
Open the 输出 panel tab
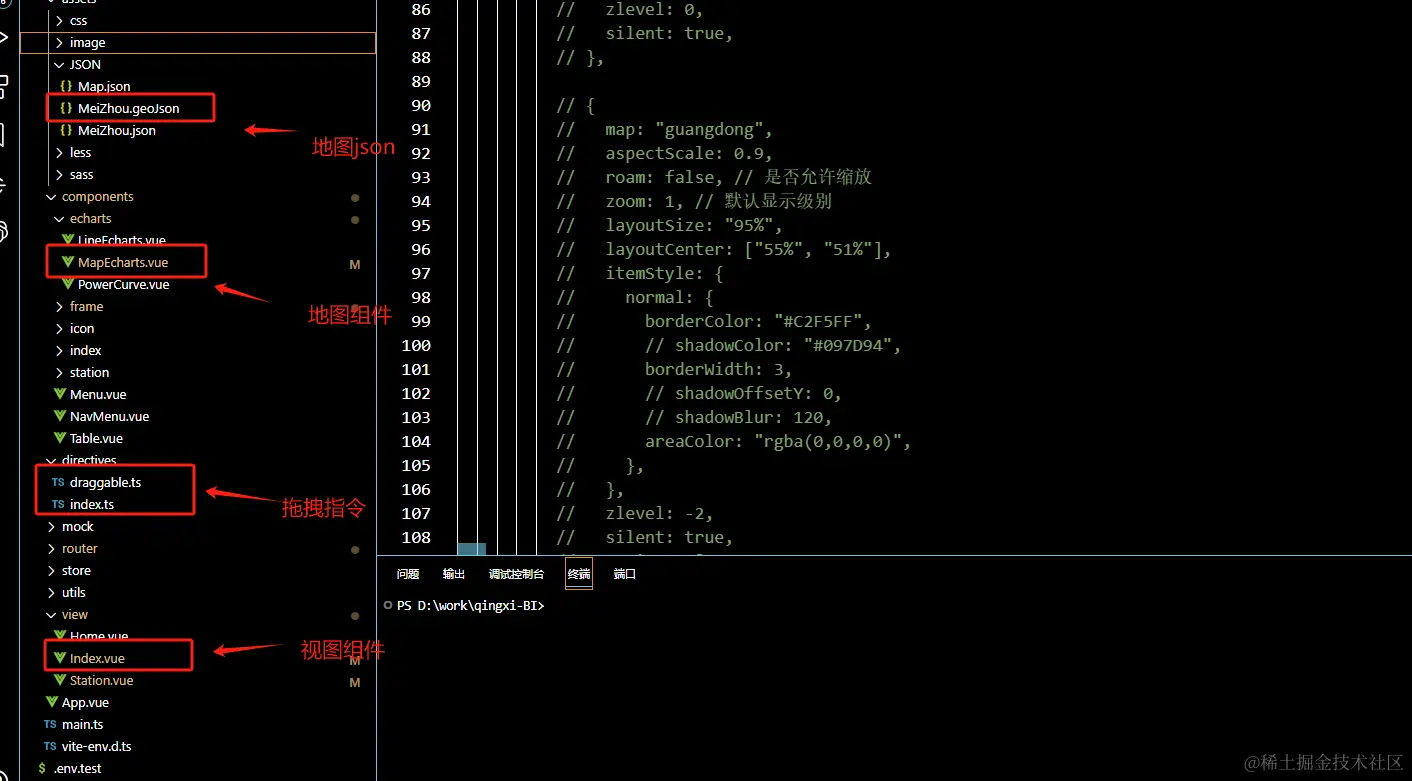454,574
